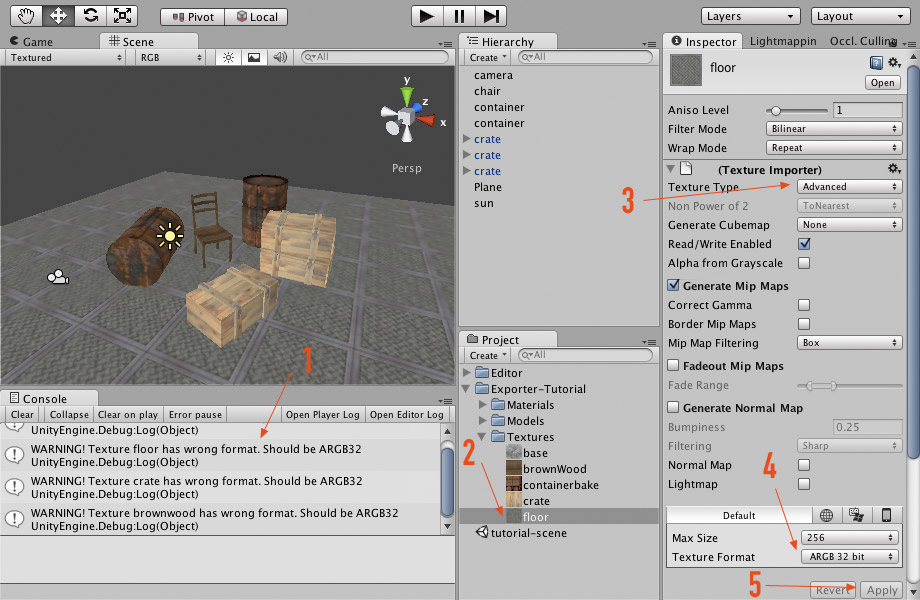
Task: Toggle scene lighting with the sun icon
Action: pyautogui.click(x=228, y=55)
